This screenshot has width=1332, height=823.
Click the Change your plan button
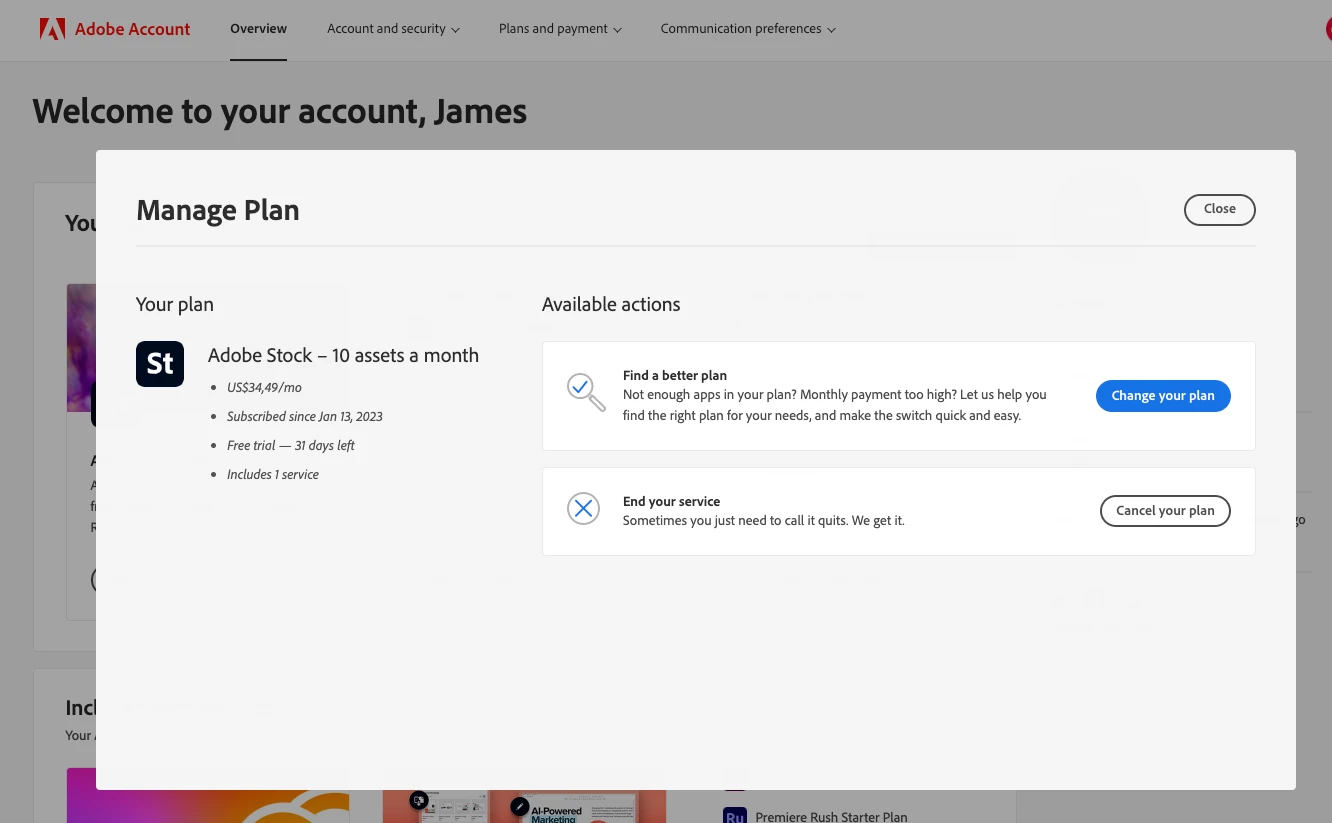pyautogui.click(x=1163, y=396)
